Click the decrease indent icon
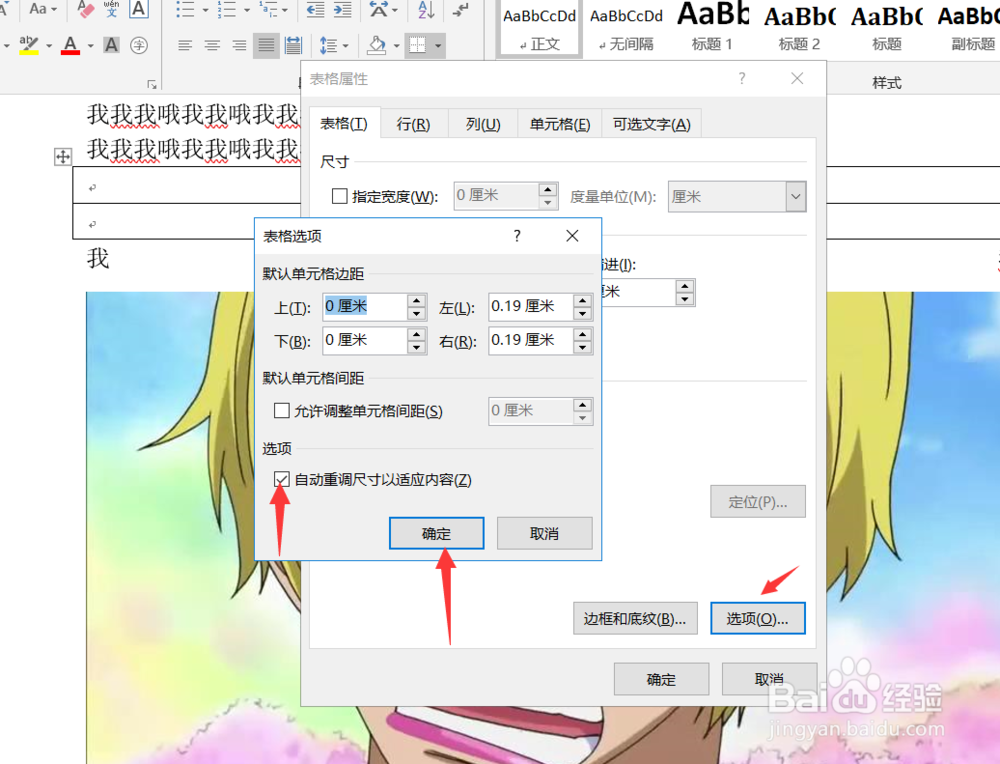 tap(315, 9)
